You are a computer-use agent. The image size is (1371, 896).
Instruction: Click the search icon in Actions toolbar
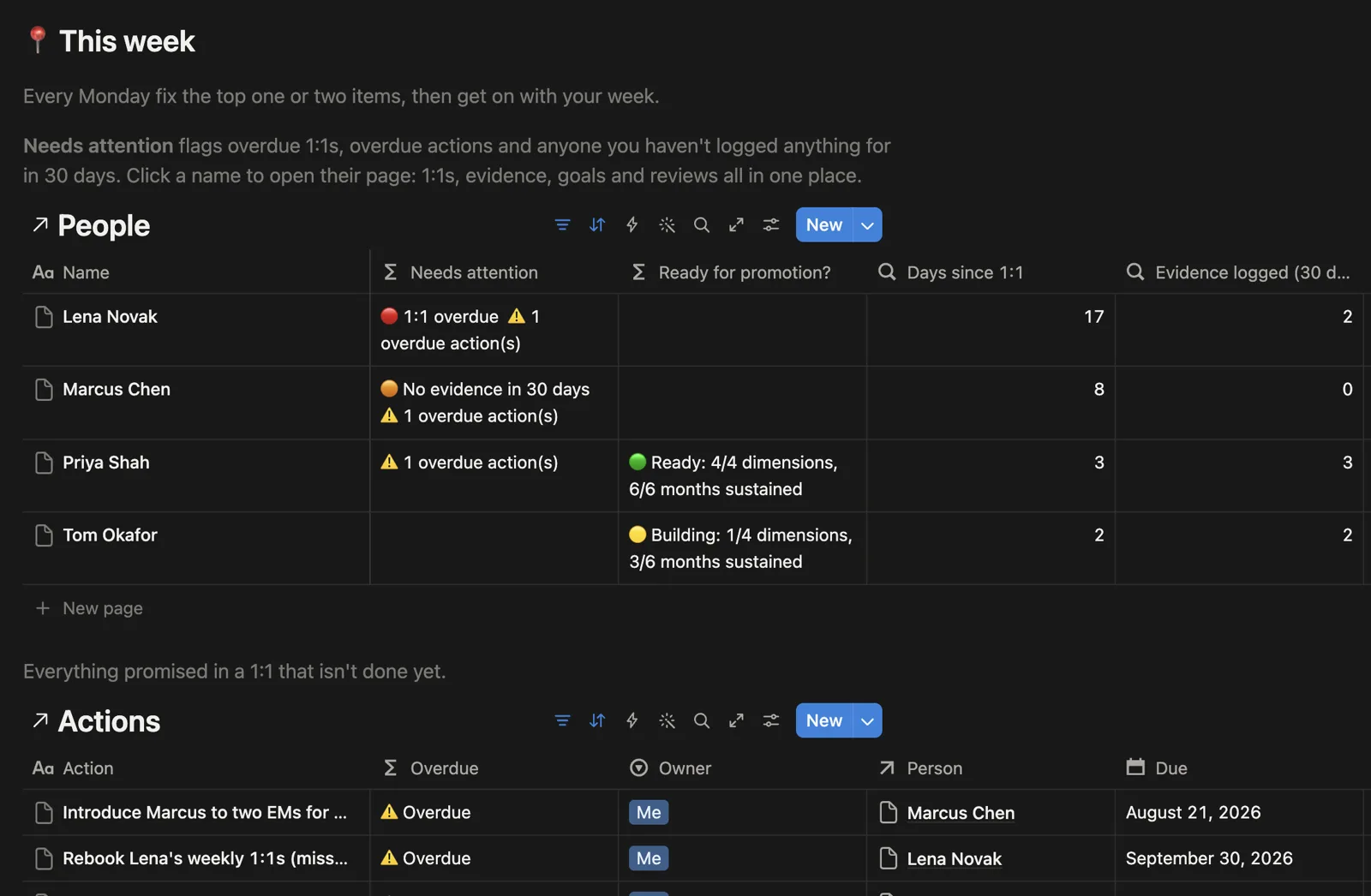pos(702,720)
